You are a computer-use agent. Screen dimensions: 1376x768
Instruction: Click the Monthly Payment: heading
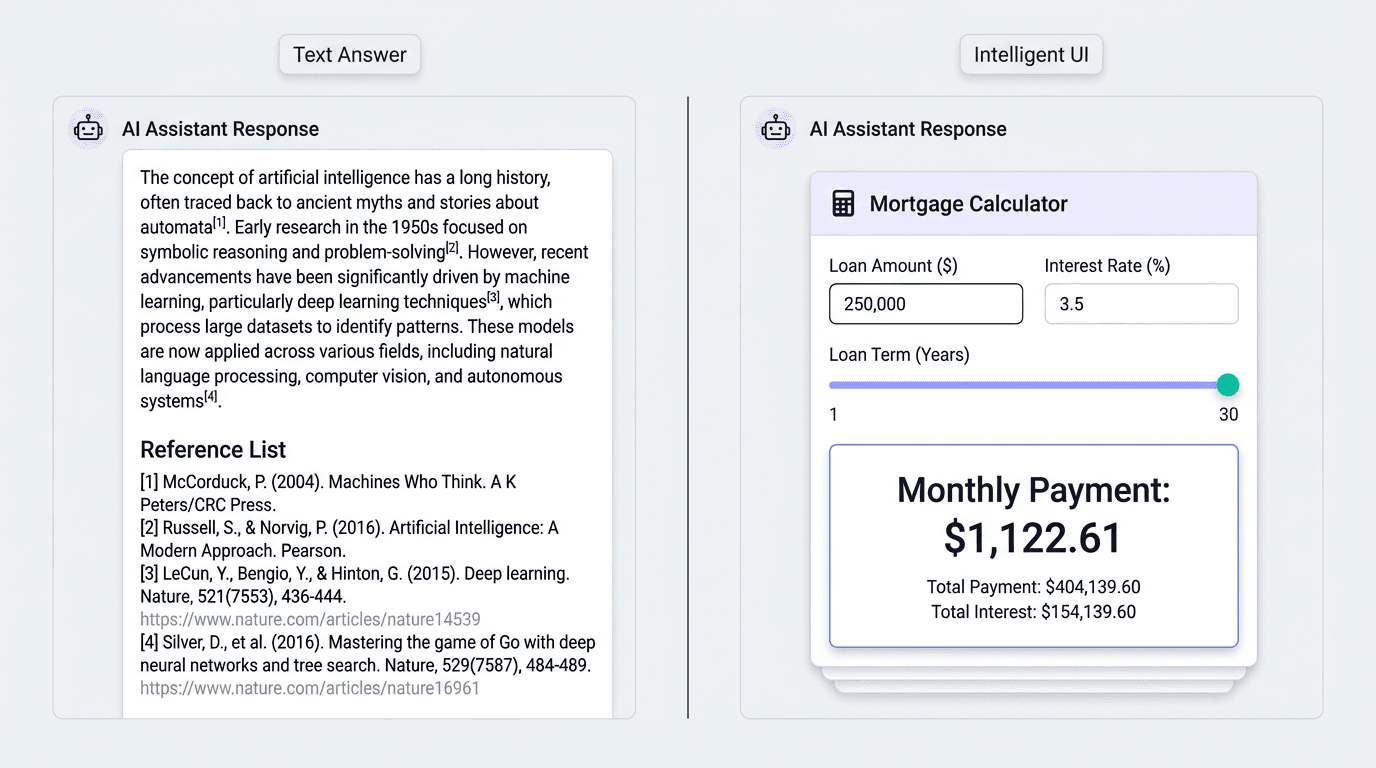(1033, 490)
